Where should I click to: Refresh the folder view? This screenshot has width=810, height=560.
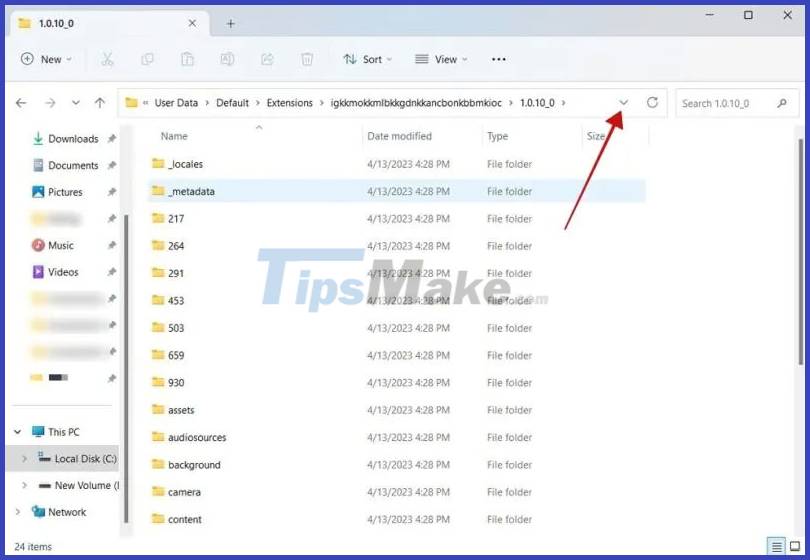click(652, 102)
